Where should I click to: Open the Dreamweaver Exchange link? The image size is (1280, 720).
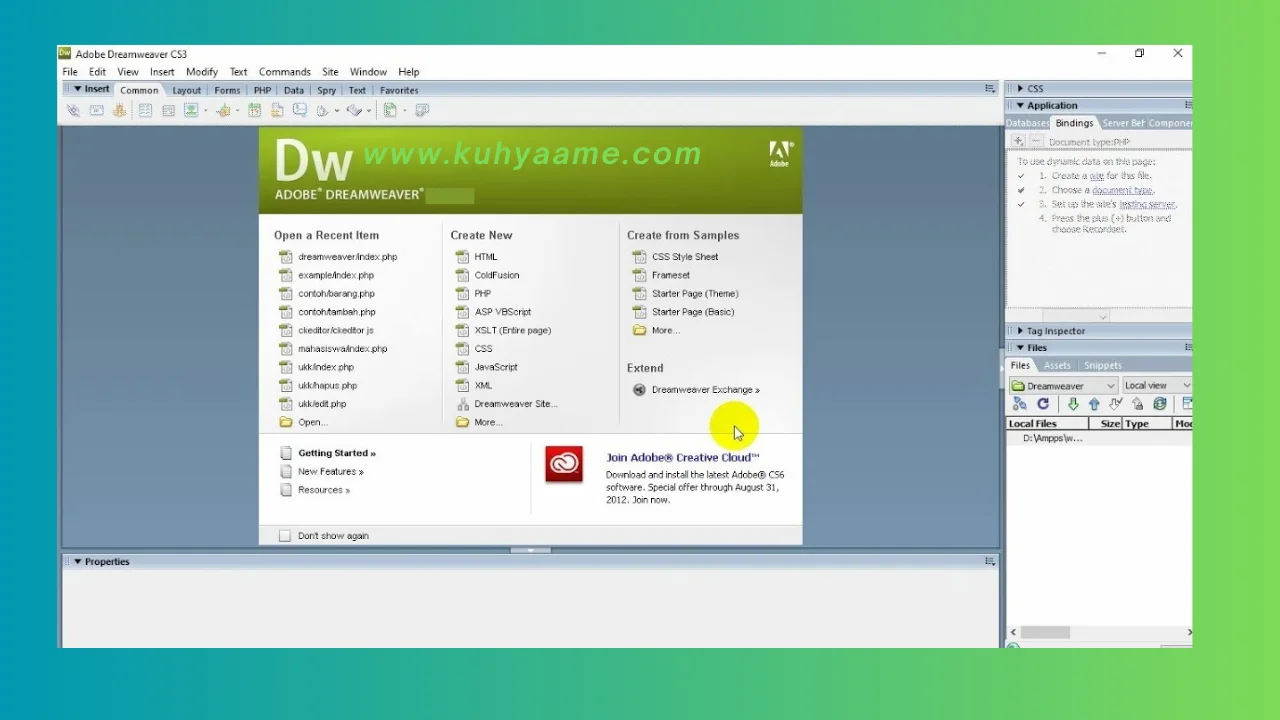tap(705, 390)
